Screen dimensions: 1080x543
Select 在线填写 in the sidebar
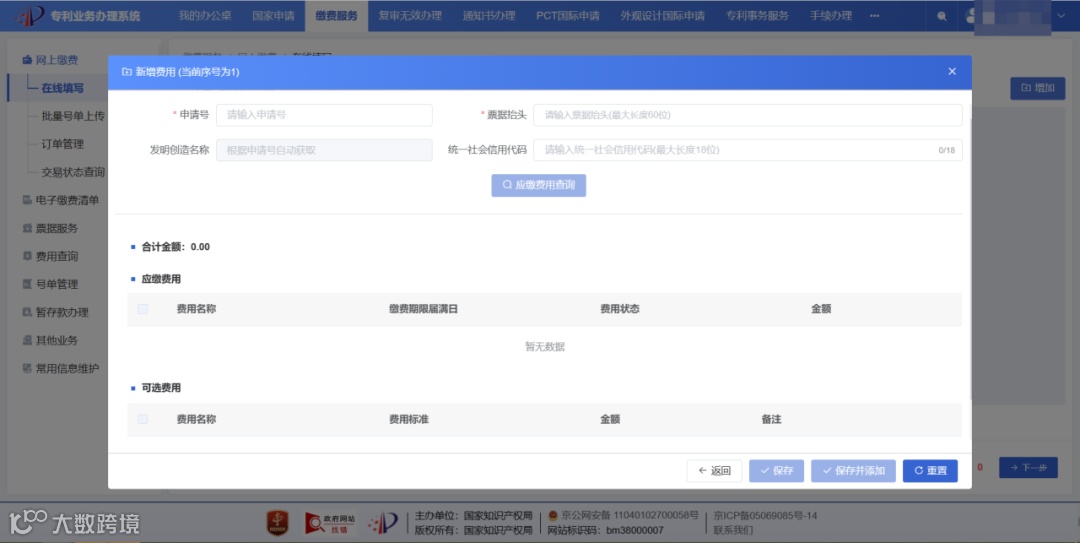(63, 88)
